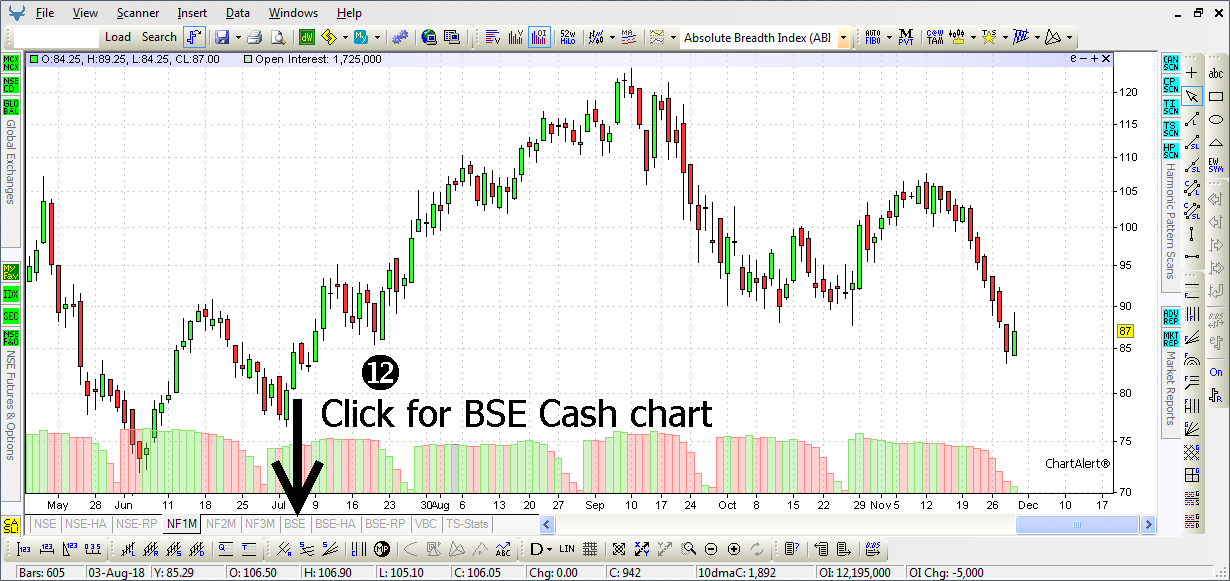
Task: Open the MCX NCX exchange panel icon
Action: click(11, 62)
